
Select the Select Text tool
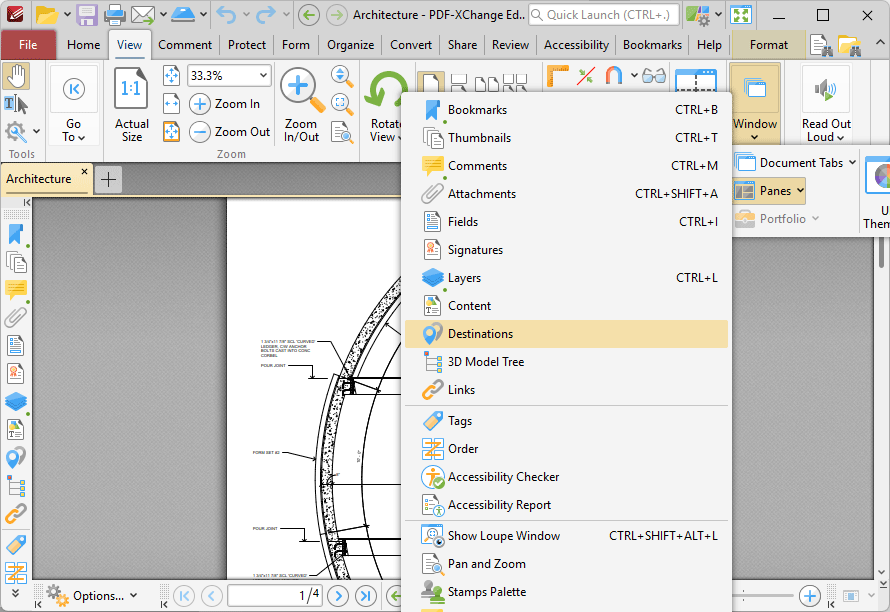(16, 104)
